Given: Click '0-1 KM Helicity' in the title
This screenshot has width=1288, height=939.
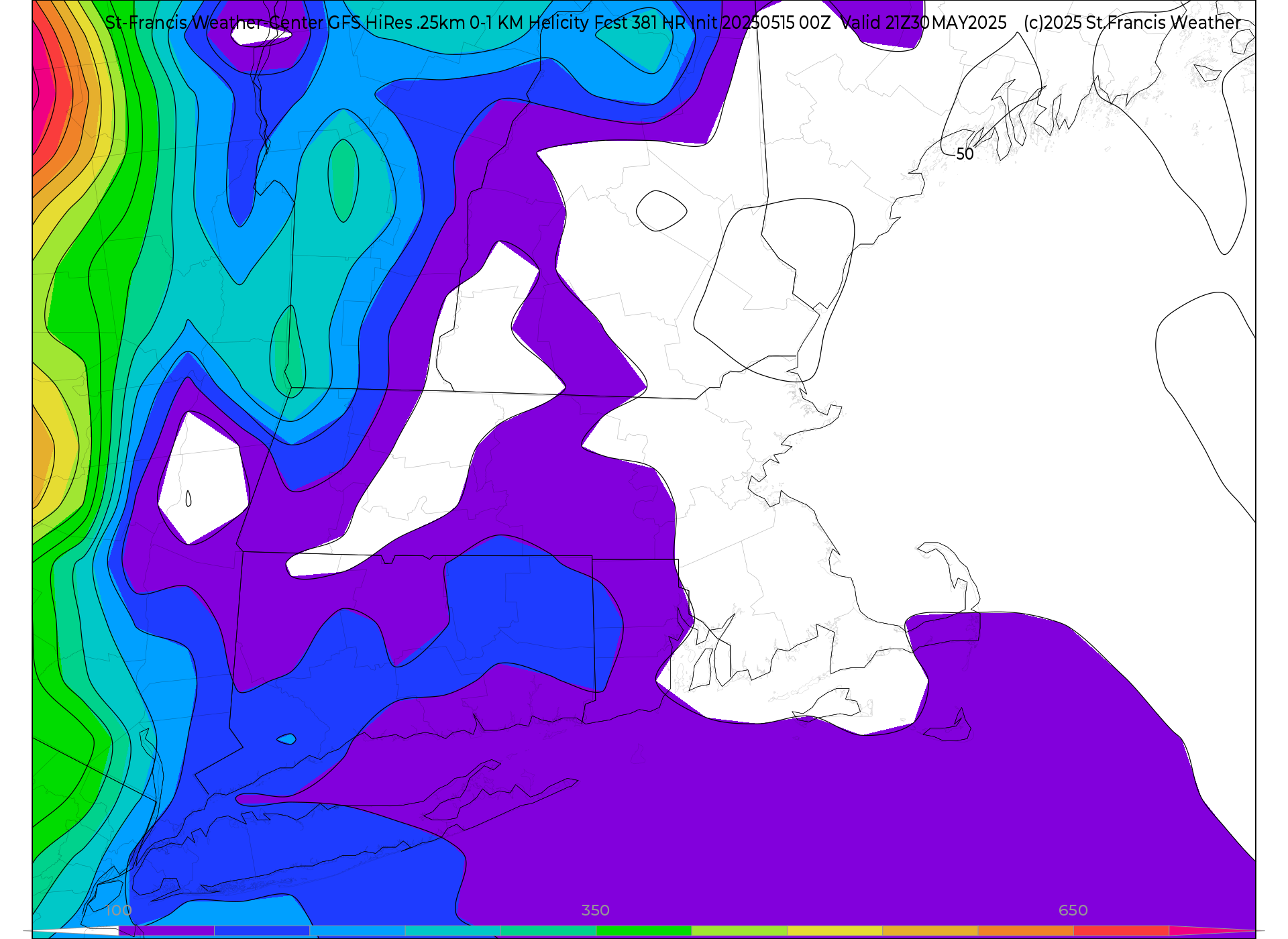Looking at the screenshot, I should [x=529, y=23].
